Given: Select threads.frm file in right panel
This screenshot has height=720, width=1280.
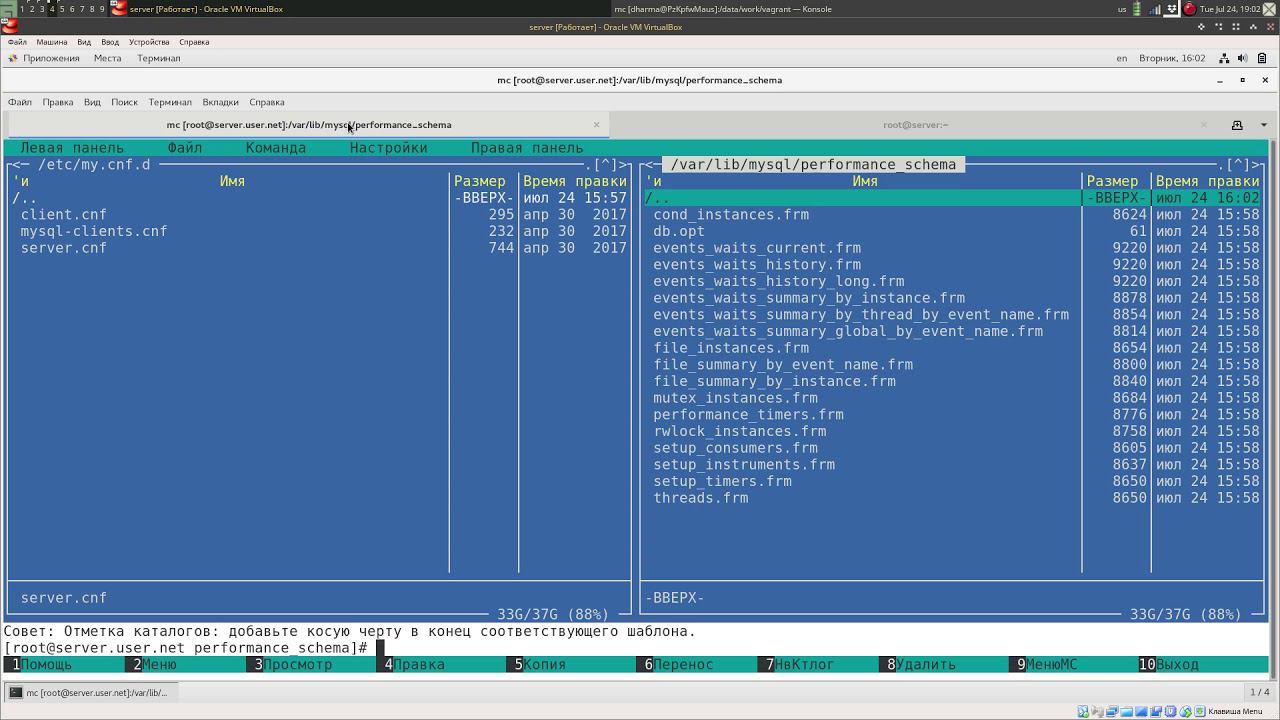Looking at the screenshot, I should point(701,498).
